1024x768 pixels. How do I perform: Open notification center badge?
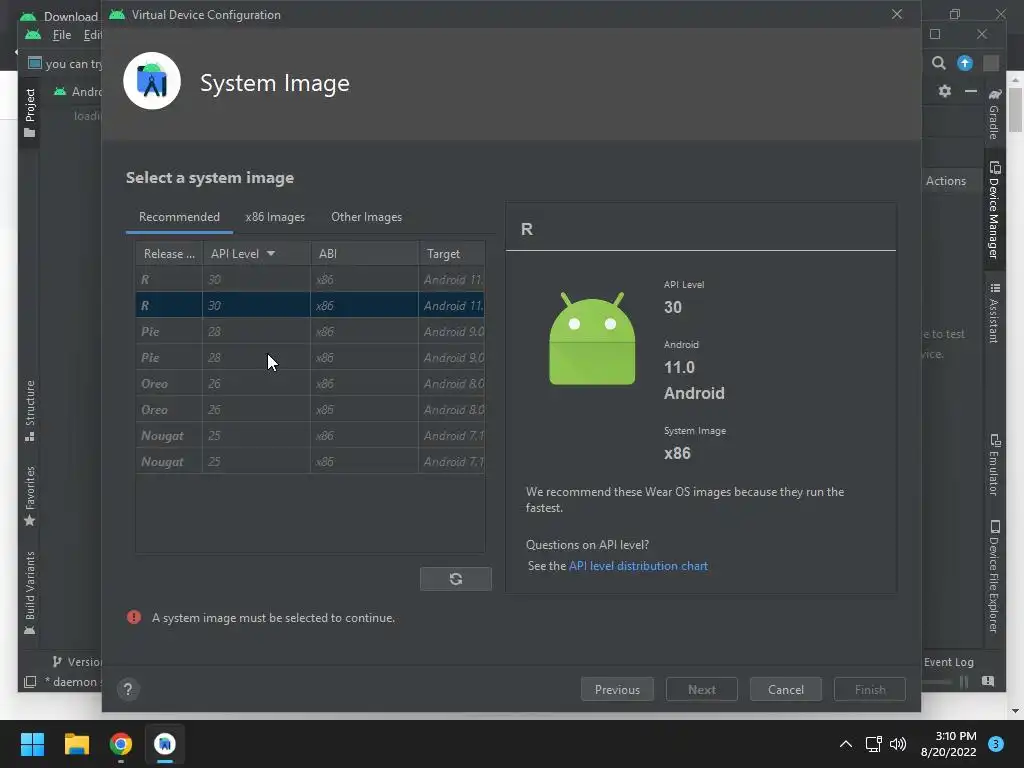996,744
